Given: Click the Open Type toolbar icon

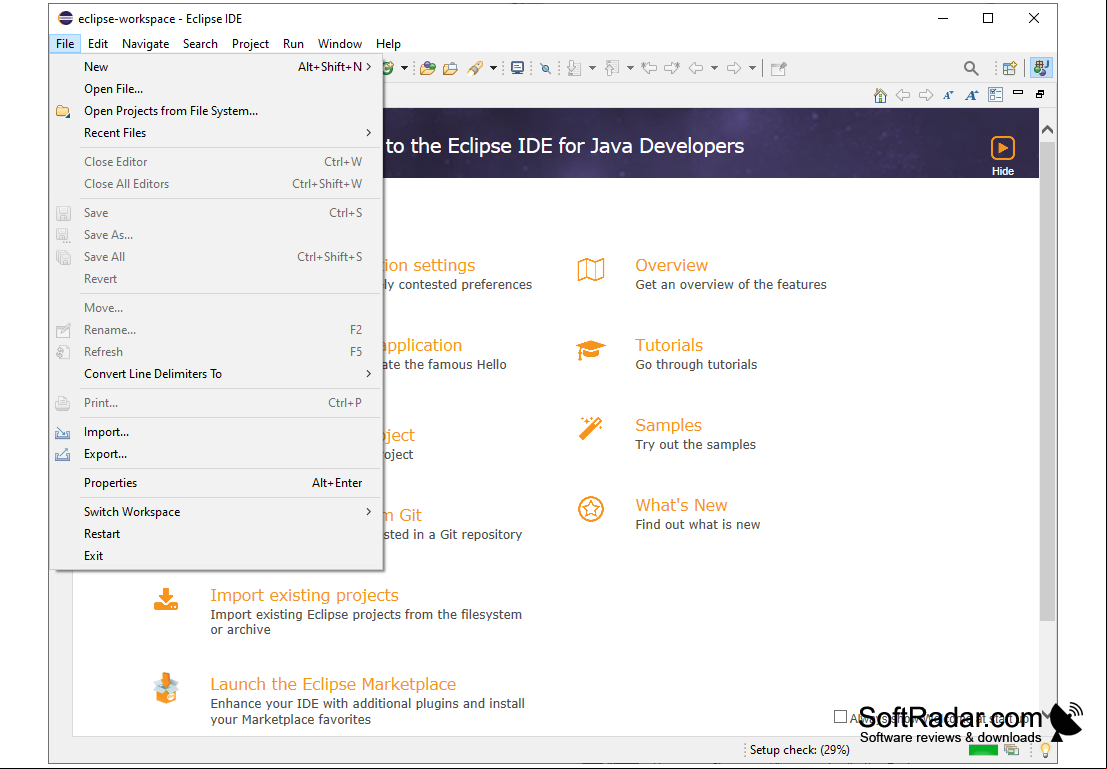Looking at the screenshot, I should point(427,68).
